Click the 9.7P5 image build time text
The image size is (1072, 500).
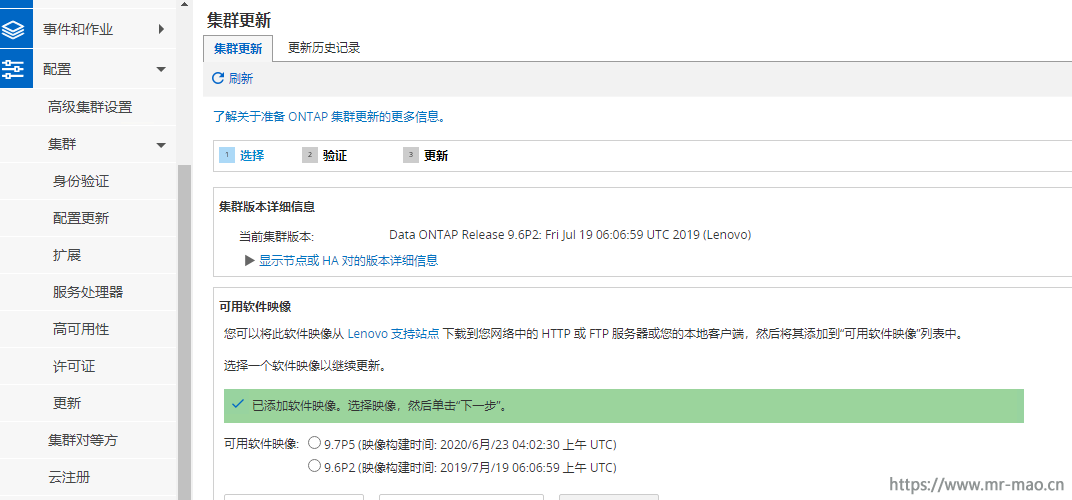pos(470,445)
